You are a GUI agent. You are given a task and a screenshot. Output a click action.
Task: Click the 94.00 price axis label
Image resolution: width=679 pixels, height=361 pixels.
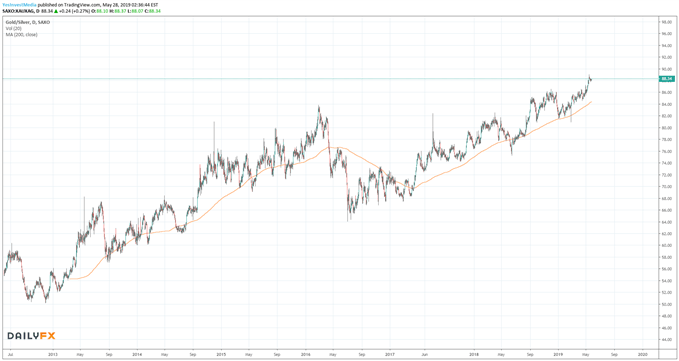(x=666, y=45)
